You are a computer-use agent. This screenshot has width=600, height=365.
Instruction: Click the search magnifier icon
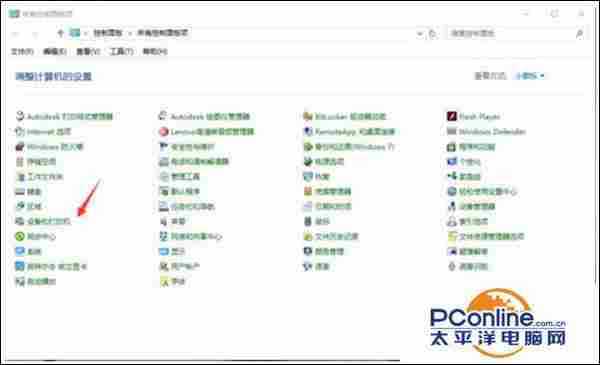pyautogui.click(x=579, y=34)
